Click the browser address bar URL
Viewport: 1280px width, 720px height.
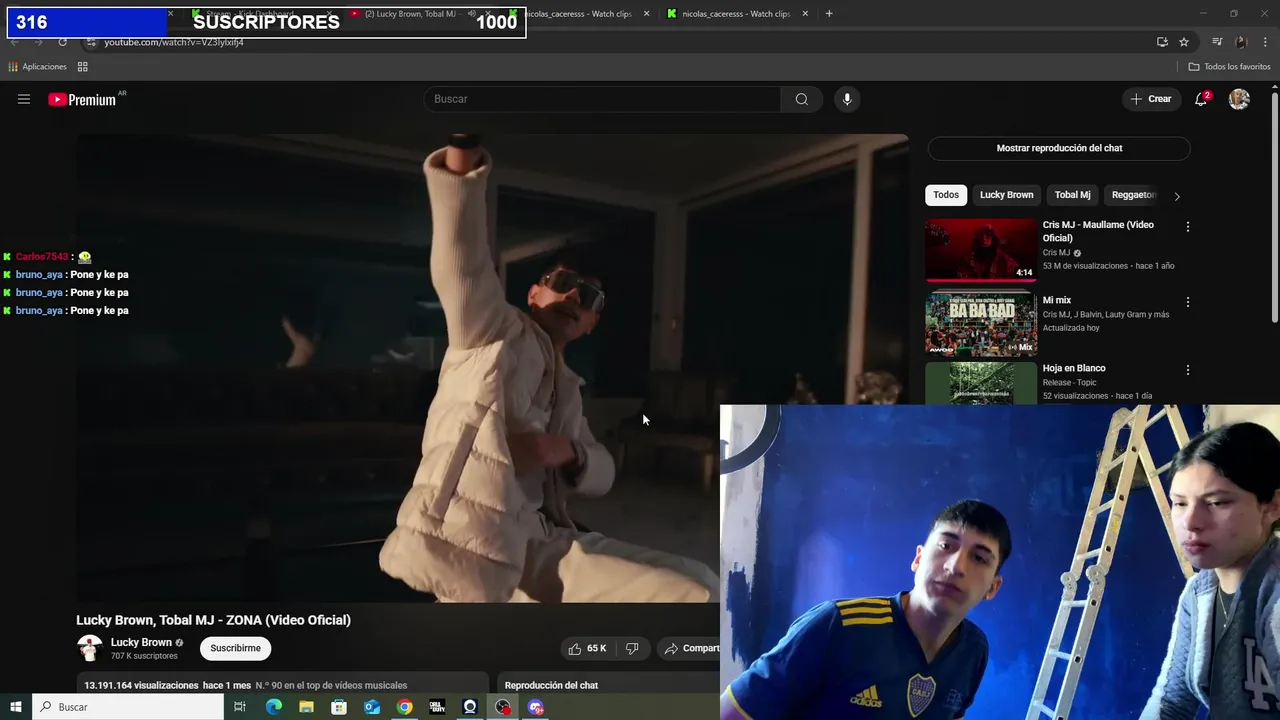pyautogui.click(x=174, y=42)
